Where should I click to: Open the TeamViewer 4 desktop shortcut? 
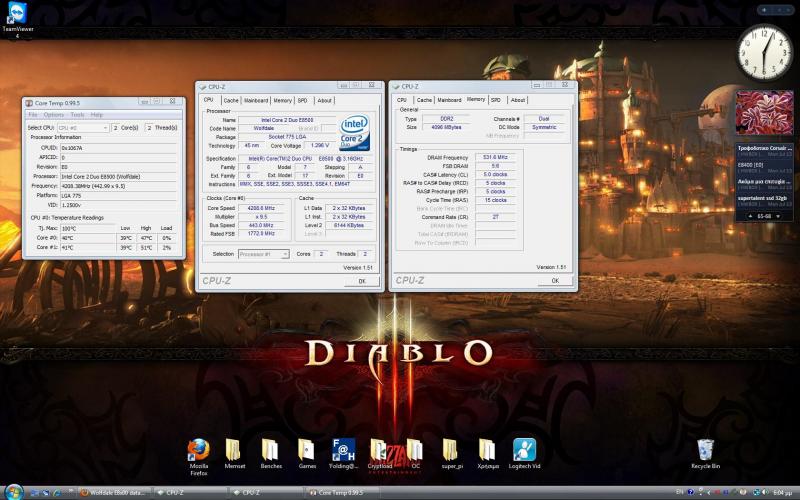(17, 19)
